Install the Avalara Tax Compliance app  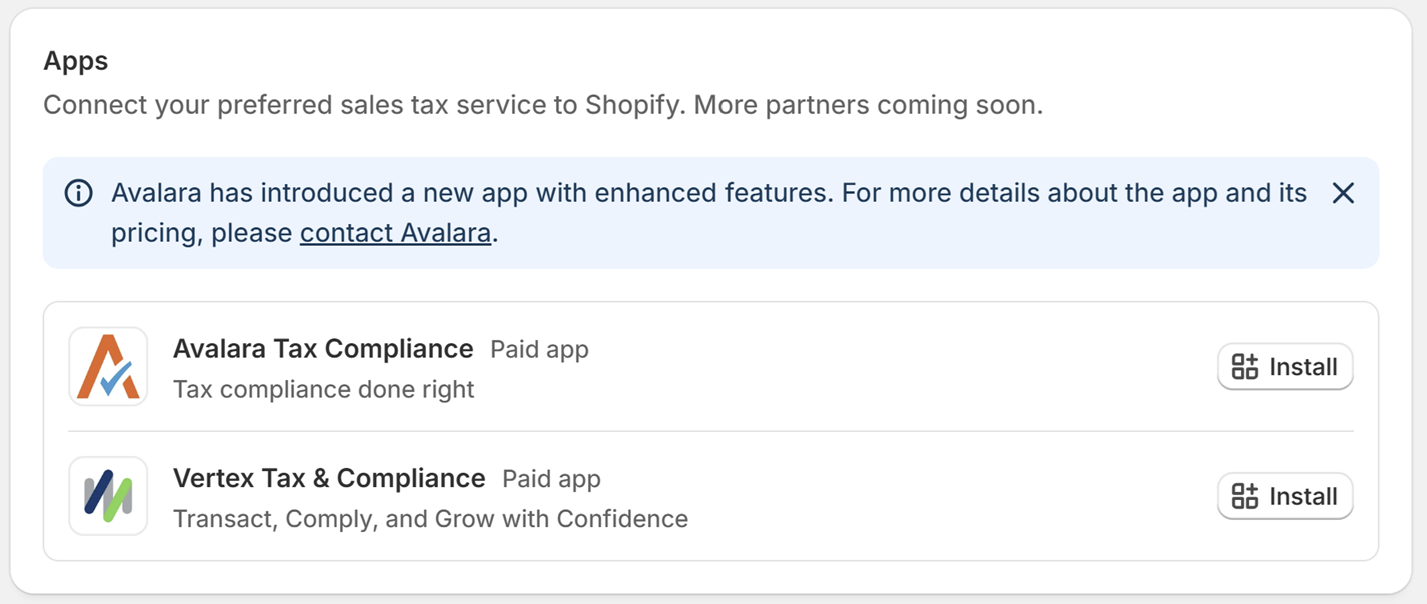(x=1284, y=367)
